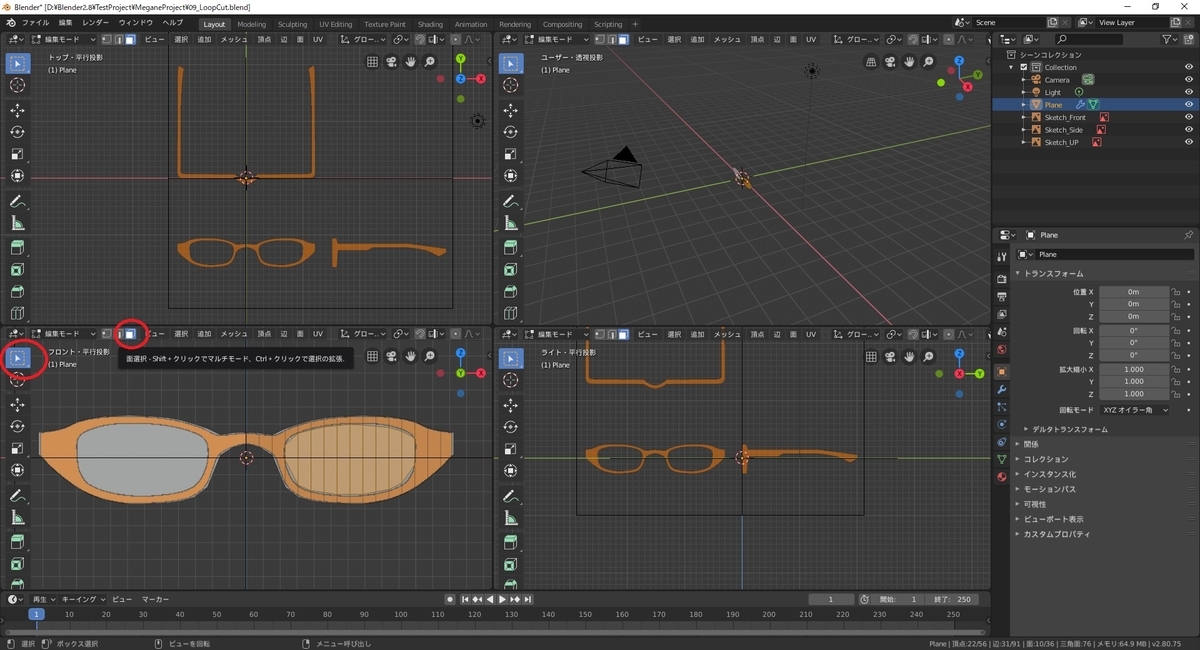Hide Sketch_Front using its eye icon
The height and width of the screenshot is (650, 1200).
(x=1189, y=117)
